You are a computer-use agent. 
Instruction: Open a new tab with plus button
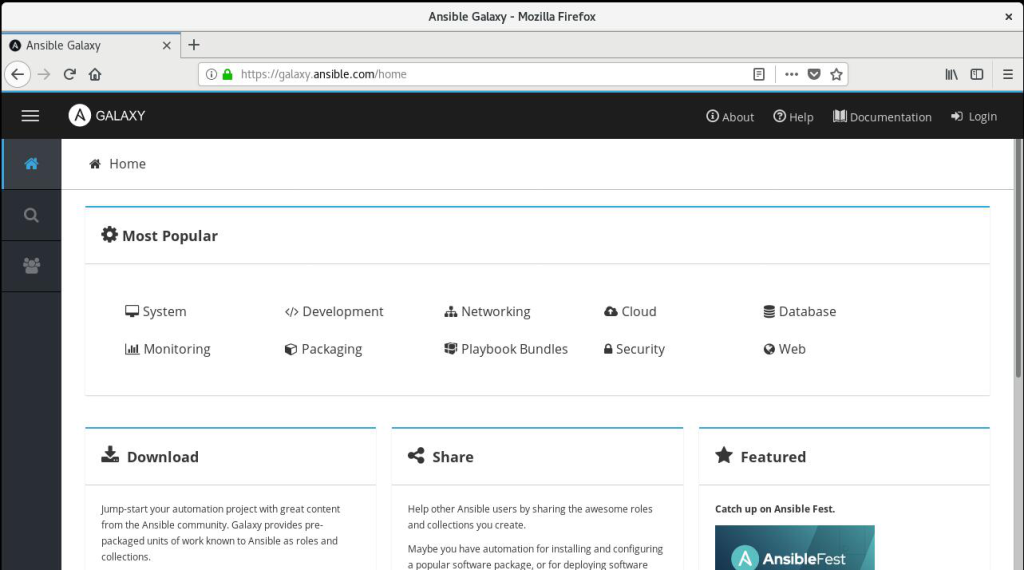click(193, 45)
